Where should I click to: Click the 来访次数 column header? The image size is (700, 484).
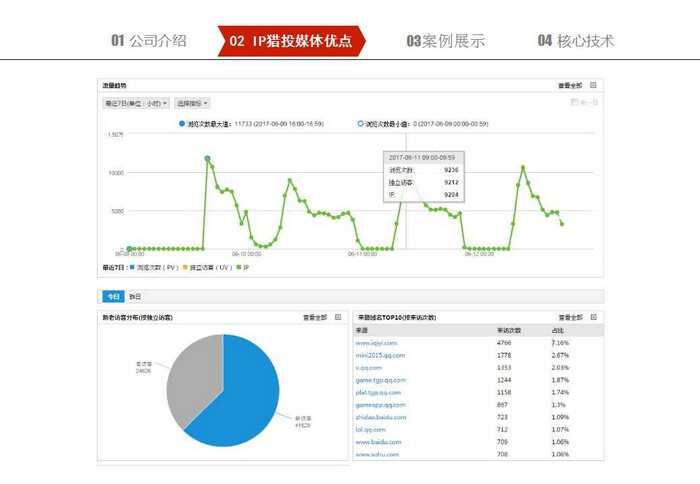pos(509,330)
